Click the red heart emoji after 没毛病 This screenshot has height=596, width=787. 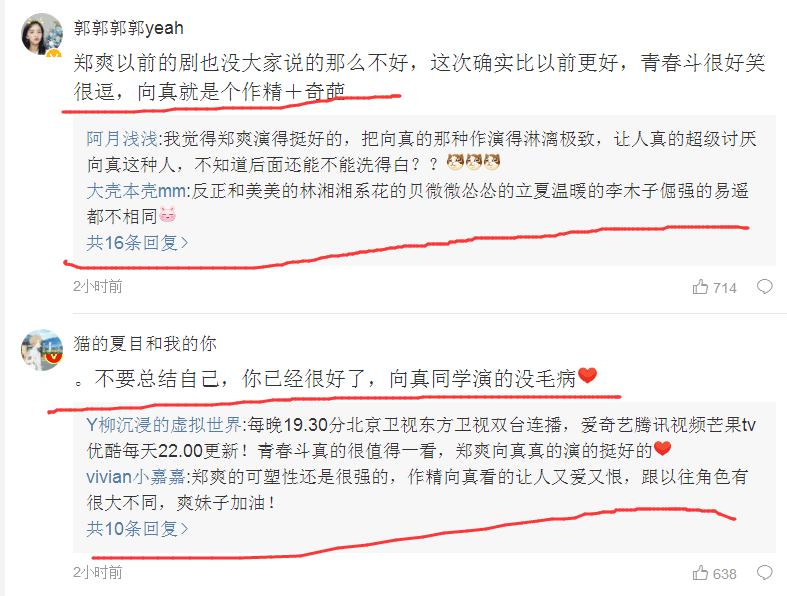point(588,376)
